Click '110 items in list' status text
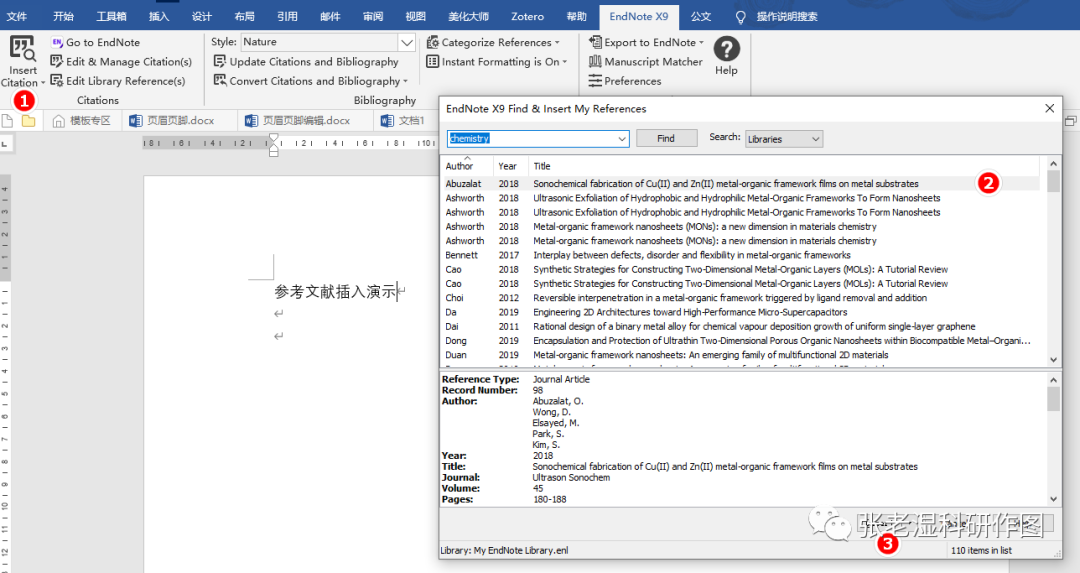Screen dimensions: 1080x573 [981, 550]
